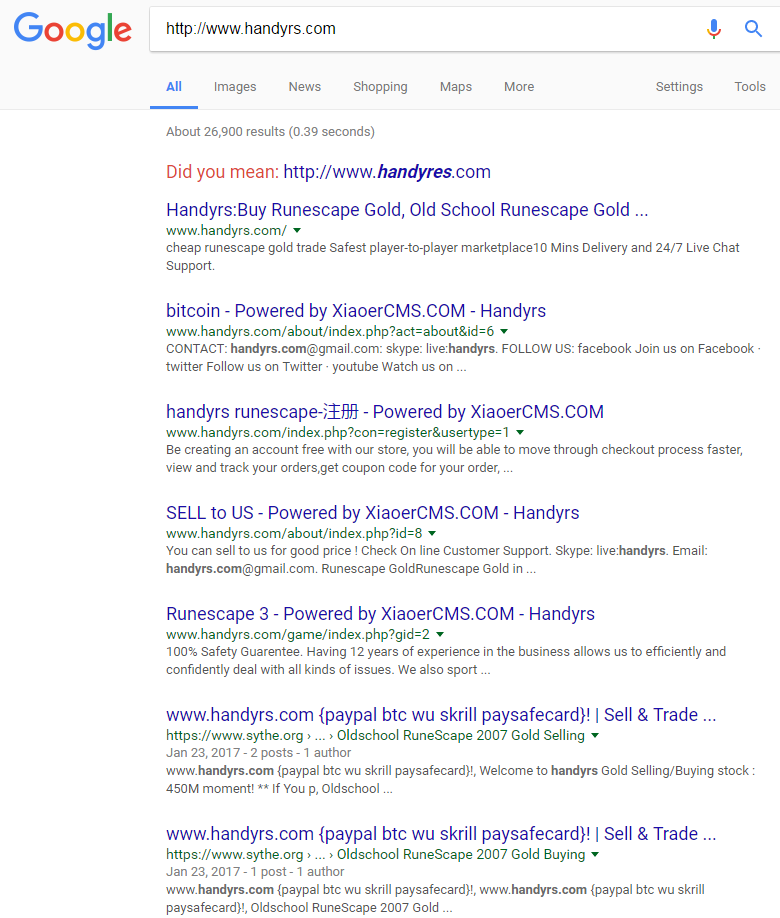Image resolution: width=780 pixels, height=918 pixels.
Task: Expand dropdown arrow after game/index.php?gid=2 URL
Action: point(440,635)
